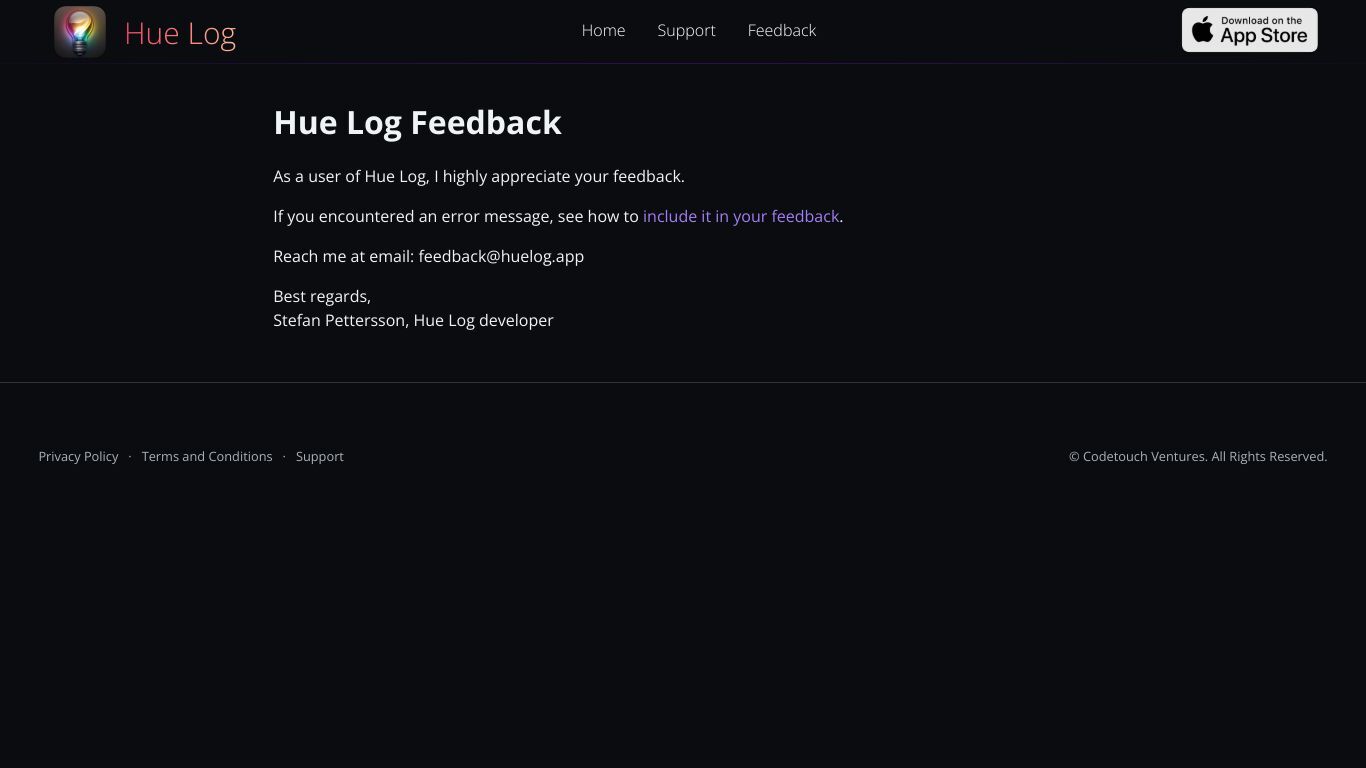This screenshot has width=1366, height=768.
Task: Click the "Best regards," line
Action: [x=322, y=296]
